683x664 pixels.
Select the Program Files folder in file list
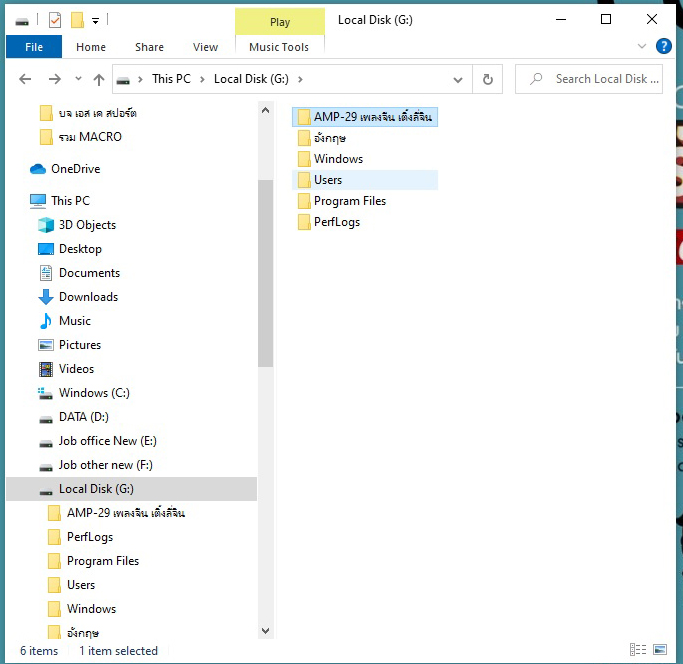tap(349, 201)
